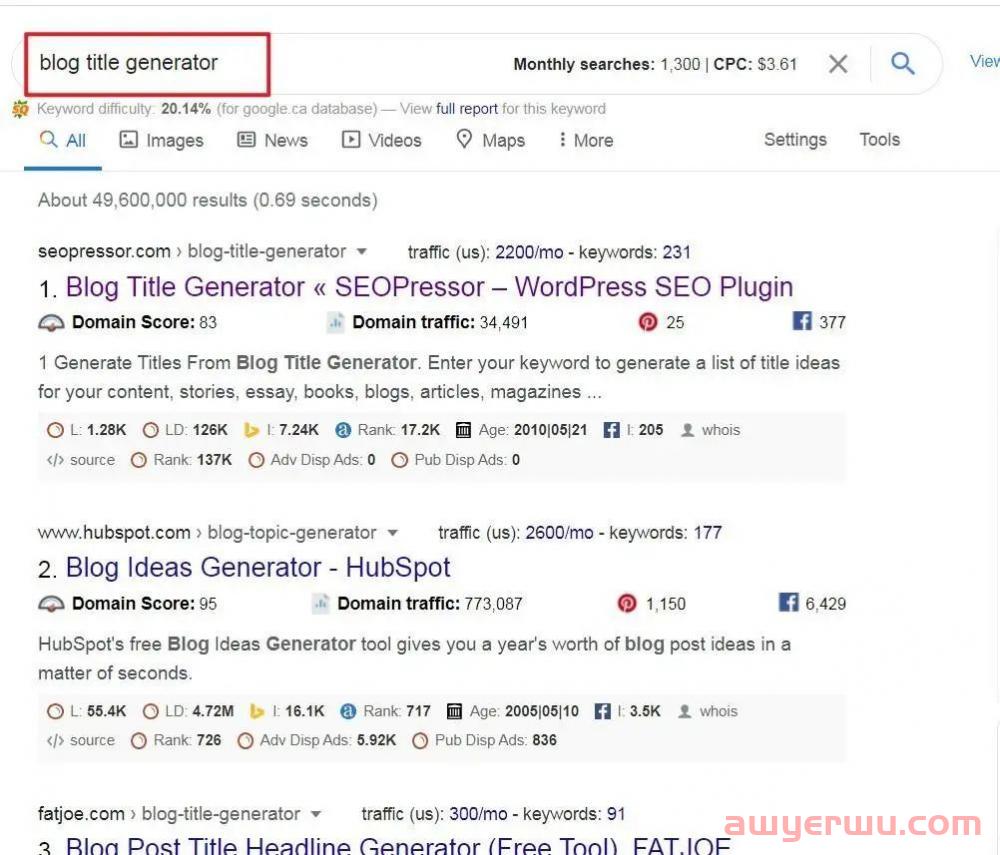Click the Monthly searches 1,300 value
The height and width of the screenshot is (855, 1000).
pos(680,64)
